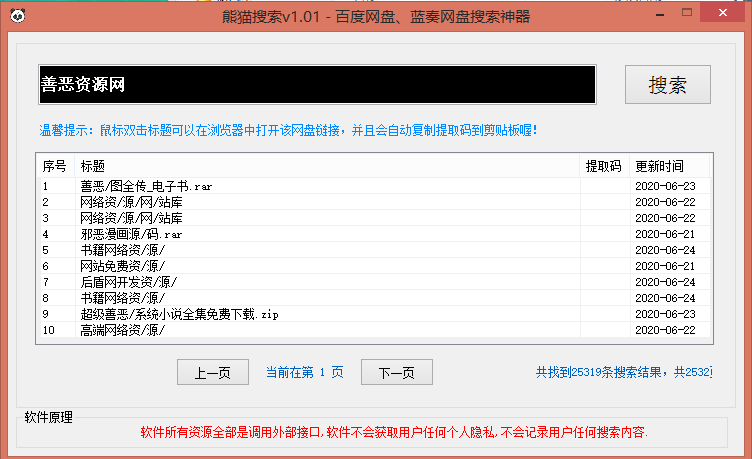The image size is (752, 459).
Task: Click the red 软件原理 disclaimer text
Action: [394, 432]
